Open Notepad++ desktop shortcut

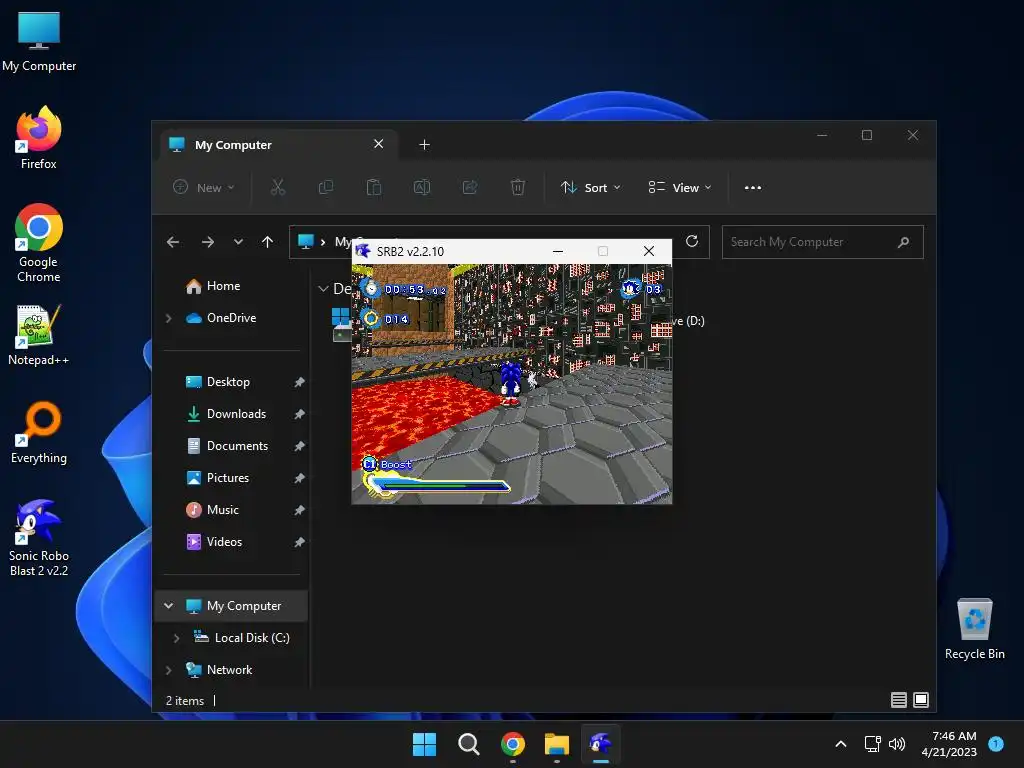tap(39, 335)
